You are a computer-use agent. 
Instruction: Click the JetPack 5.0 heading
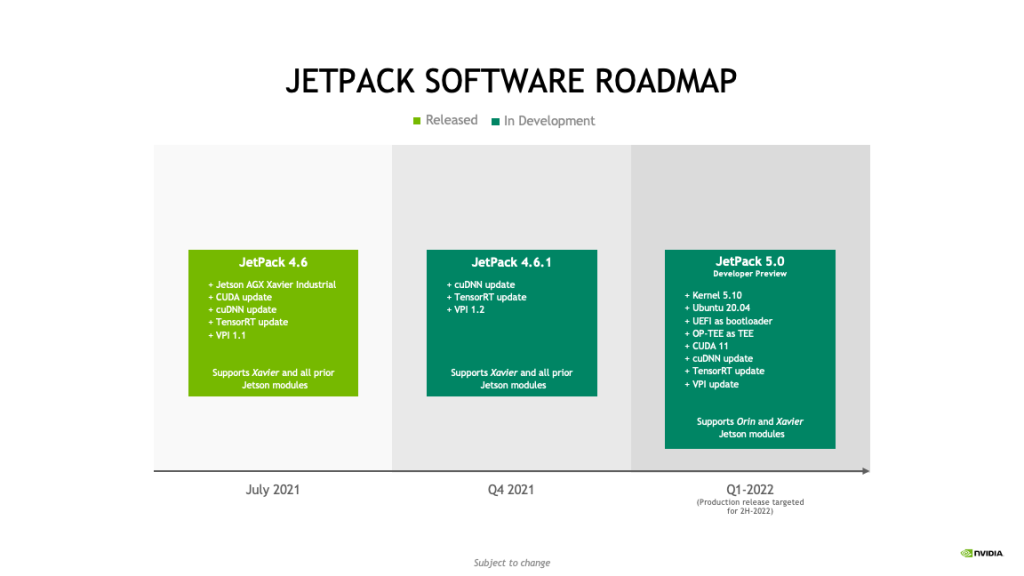(750, 261)
